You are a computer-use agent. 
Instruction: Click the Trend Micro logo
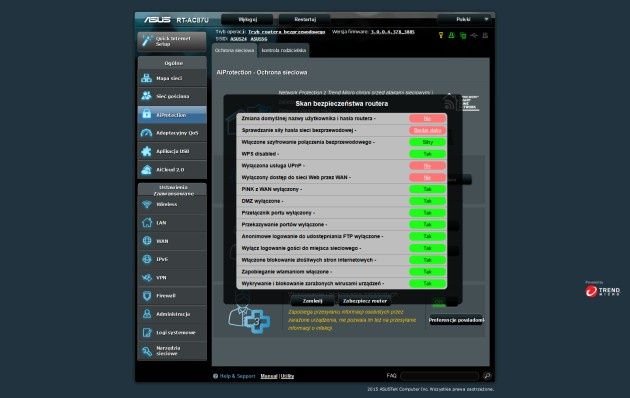tap(602, 290)
